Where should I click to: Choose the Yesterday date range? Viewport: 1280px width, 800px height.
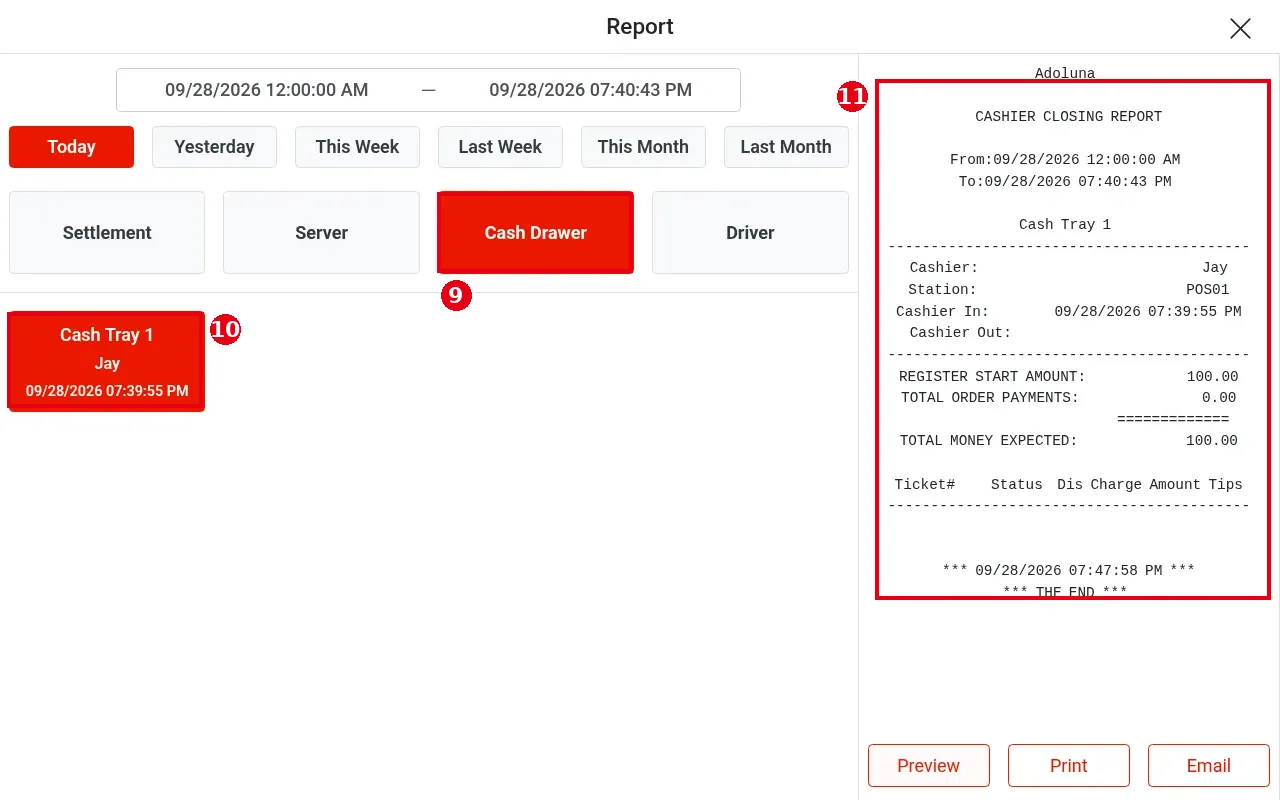214,147
